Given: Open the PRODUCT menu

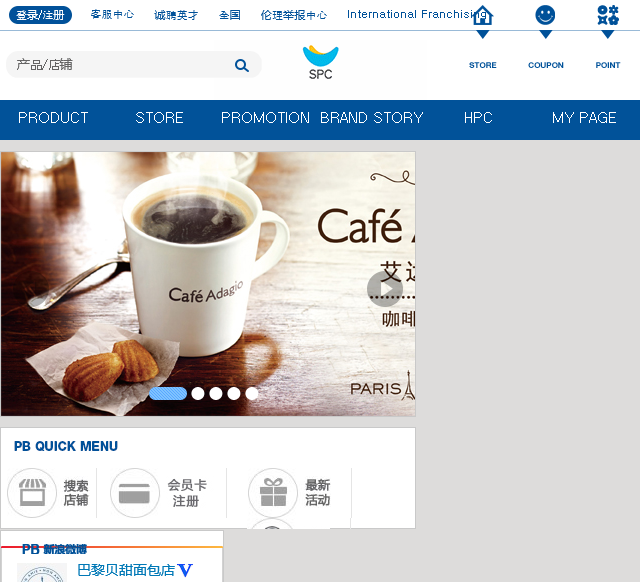Looking at the screenshot, I should [53, 118].
